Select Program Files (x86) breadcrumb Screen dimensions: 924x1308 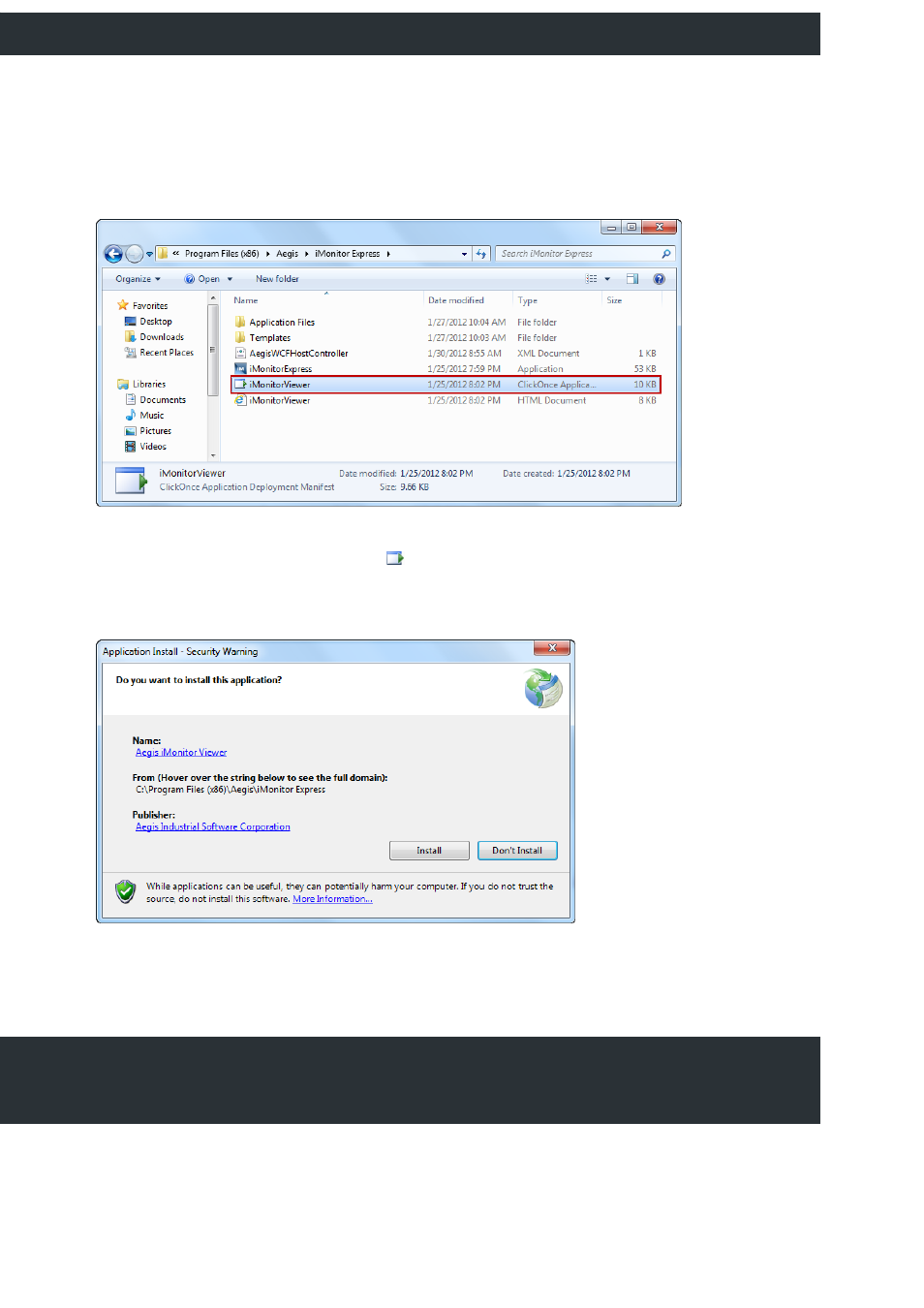click(222, 254)
